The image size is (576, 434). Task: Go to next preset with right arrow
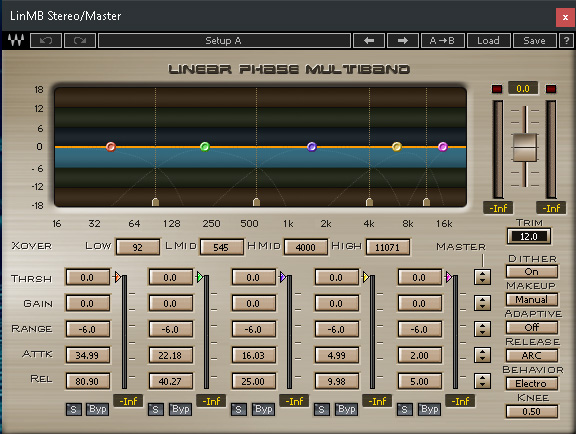click(403, 40)
